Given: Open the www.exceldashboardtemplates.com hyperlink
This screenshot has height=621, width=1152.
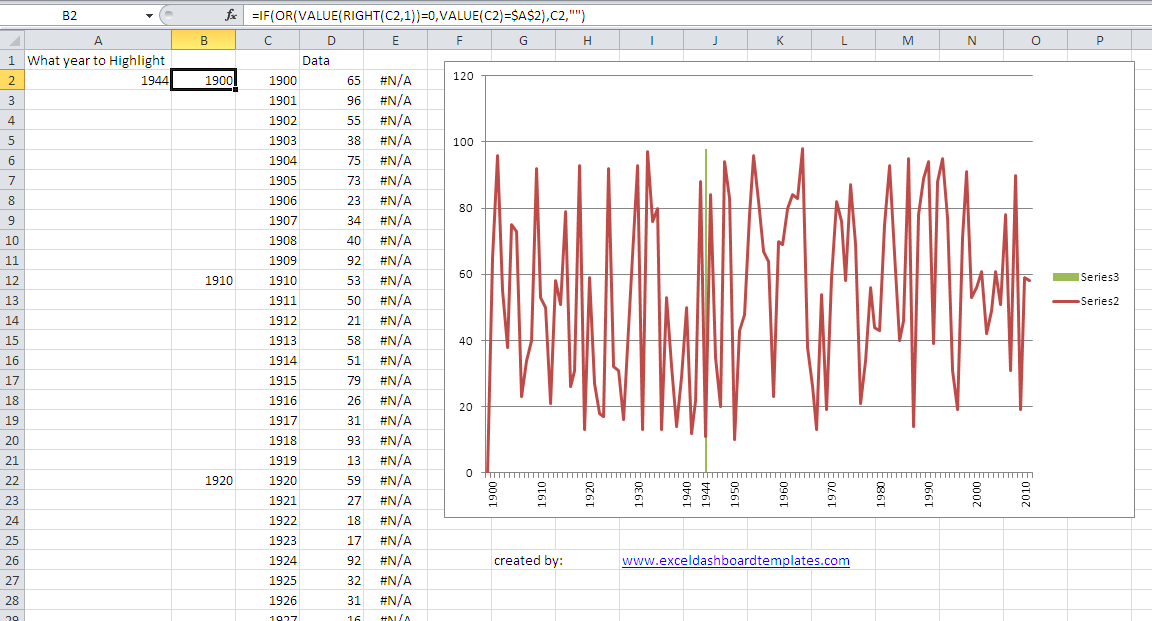Looking at the screenshot, I should pos(735,561).
